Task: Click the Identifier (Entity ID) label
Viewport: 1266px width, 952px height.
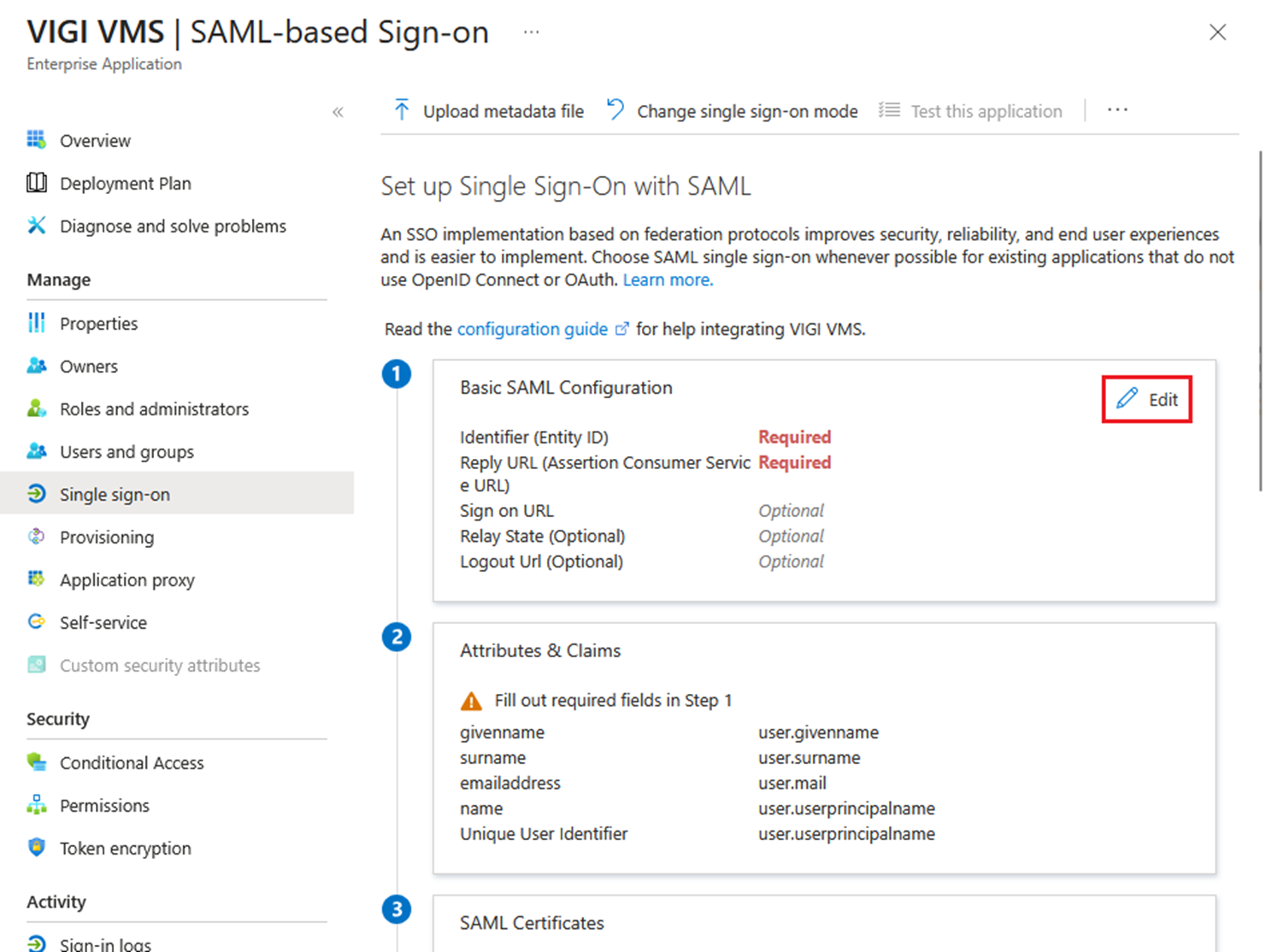Action: tap(534, 438)
